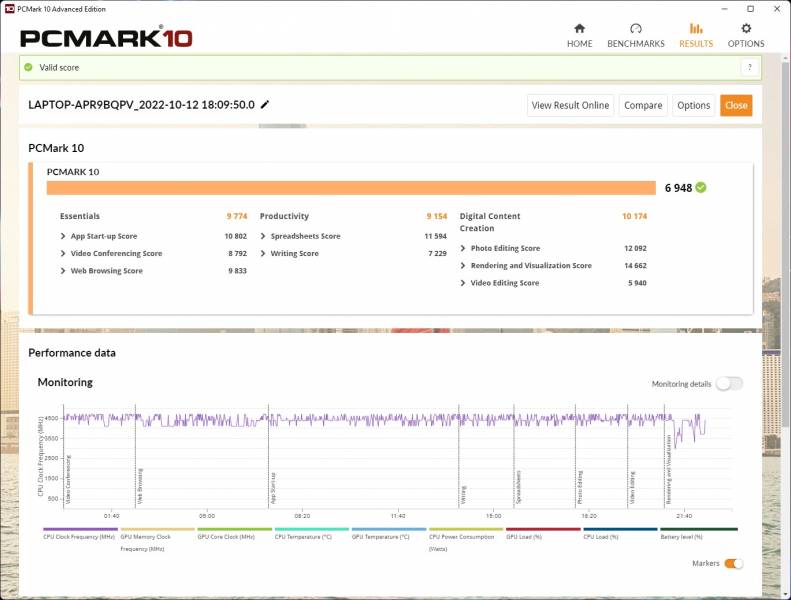The height and width of the screenshot is (600, 791).
Task: Select RESULTS tab label
Action: tap(696, 44)
